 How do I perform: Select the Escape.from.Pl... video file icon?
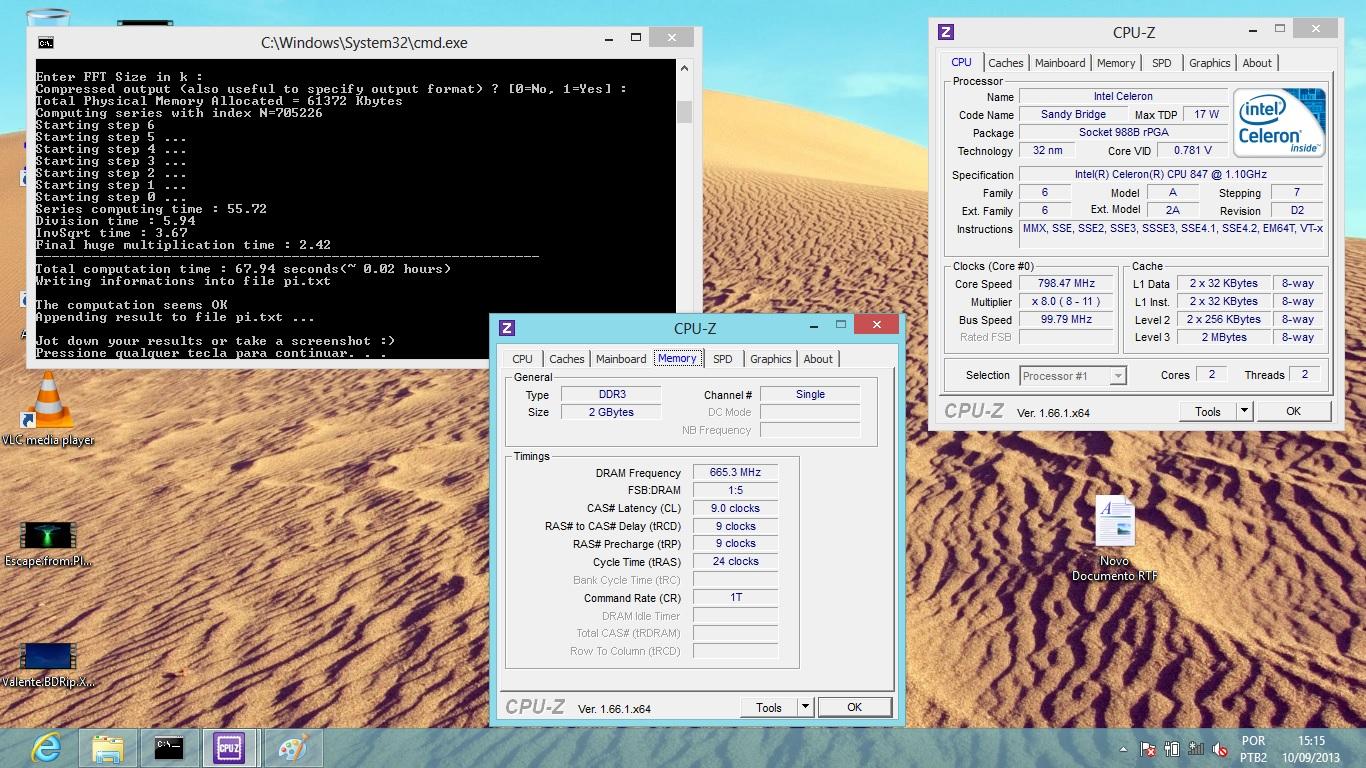point(47,543)
